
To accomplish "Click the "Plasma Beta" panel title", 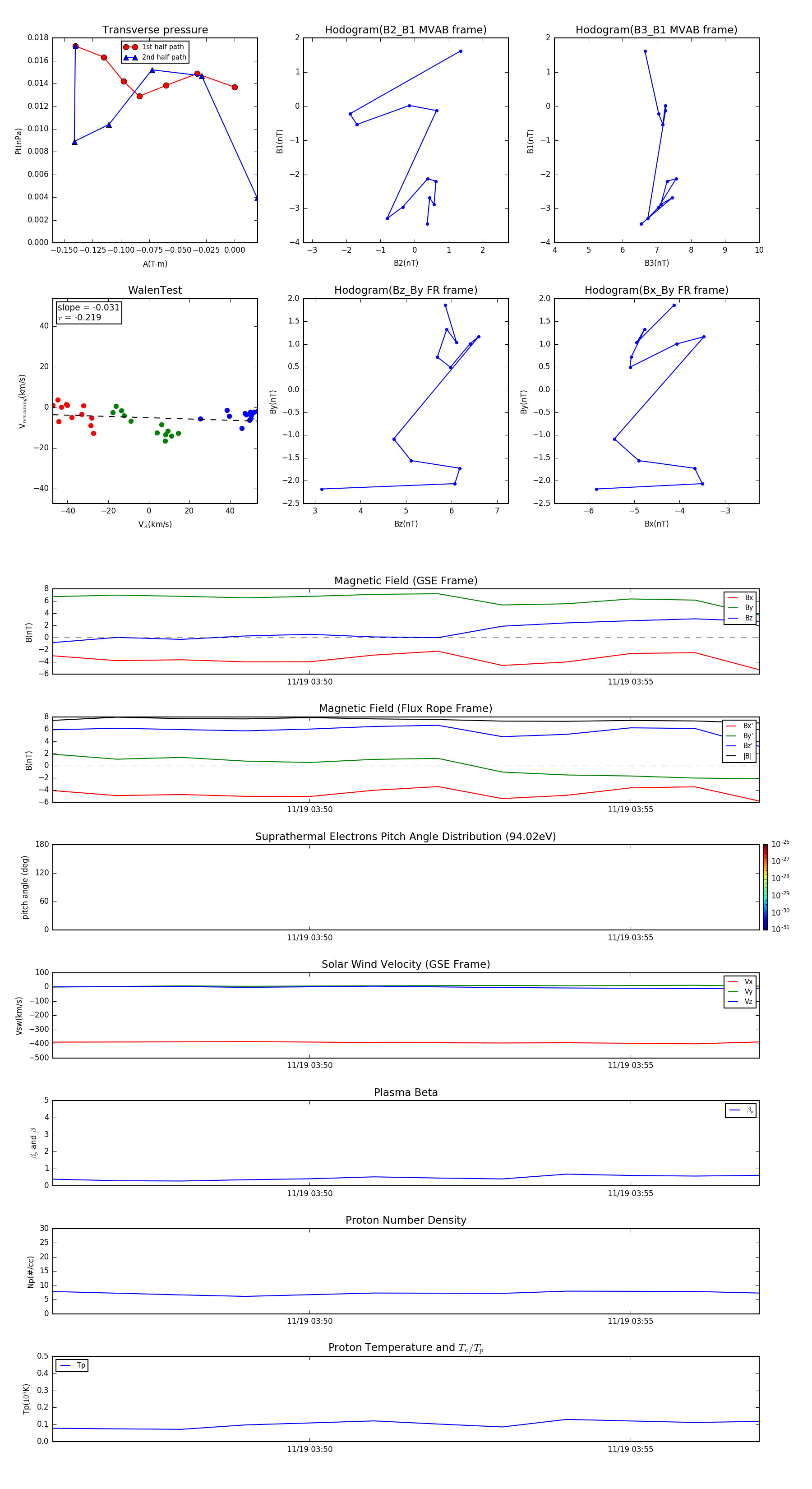I will point(406,1093).
